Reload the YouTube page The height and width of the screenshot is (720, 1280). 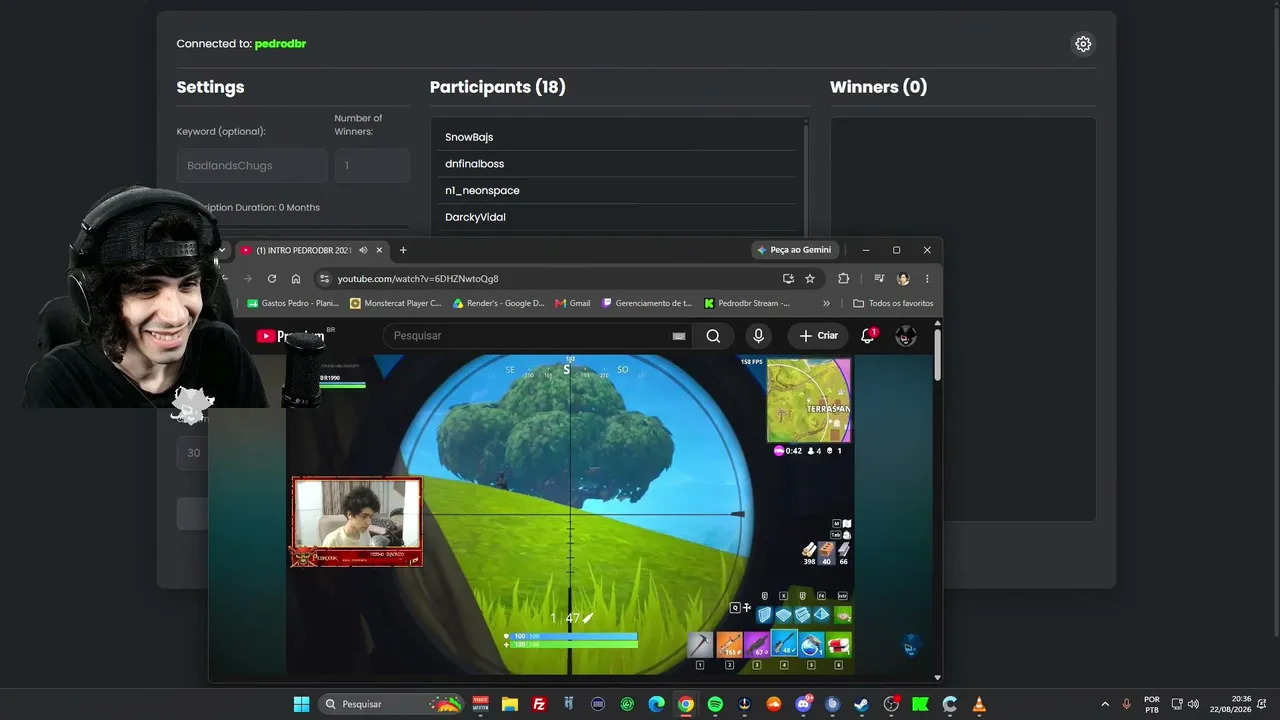272,279
